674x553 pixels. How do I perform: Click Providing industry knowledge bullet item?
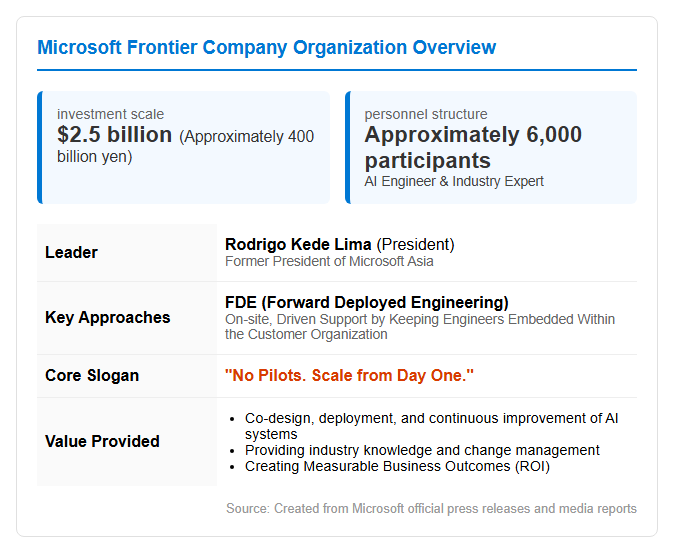[x=422, y=450]
